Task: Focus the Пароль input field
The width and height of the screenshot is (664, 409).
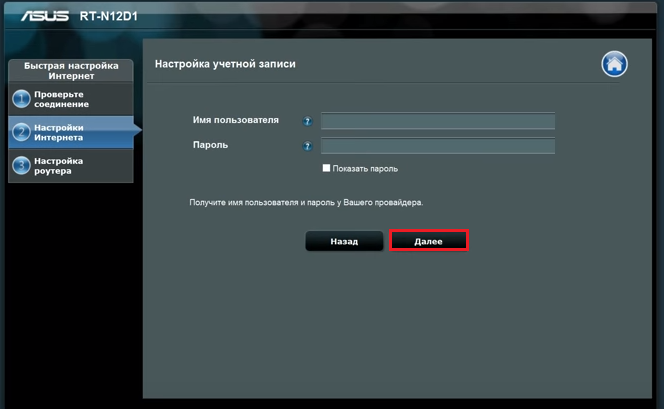Action: 437,146
